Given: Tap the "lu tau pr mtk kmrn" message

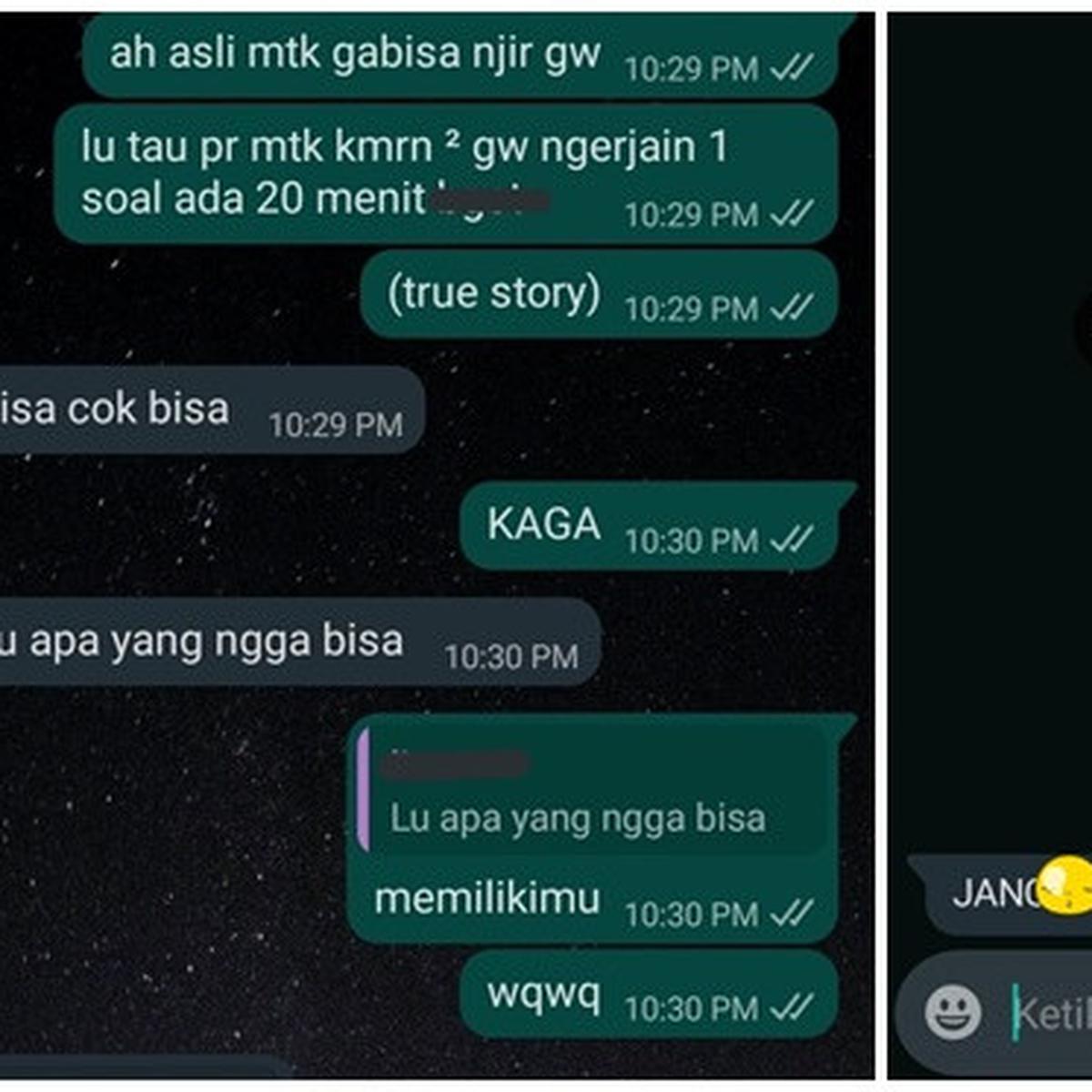Looking at the screenshot, I should (x=445, y=173).
